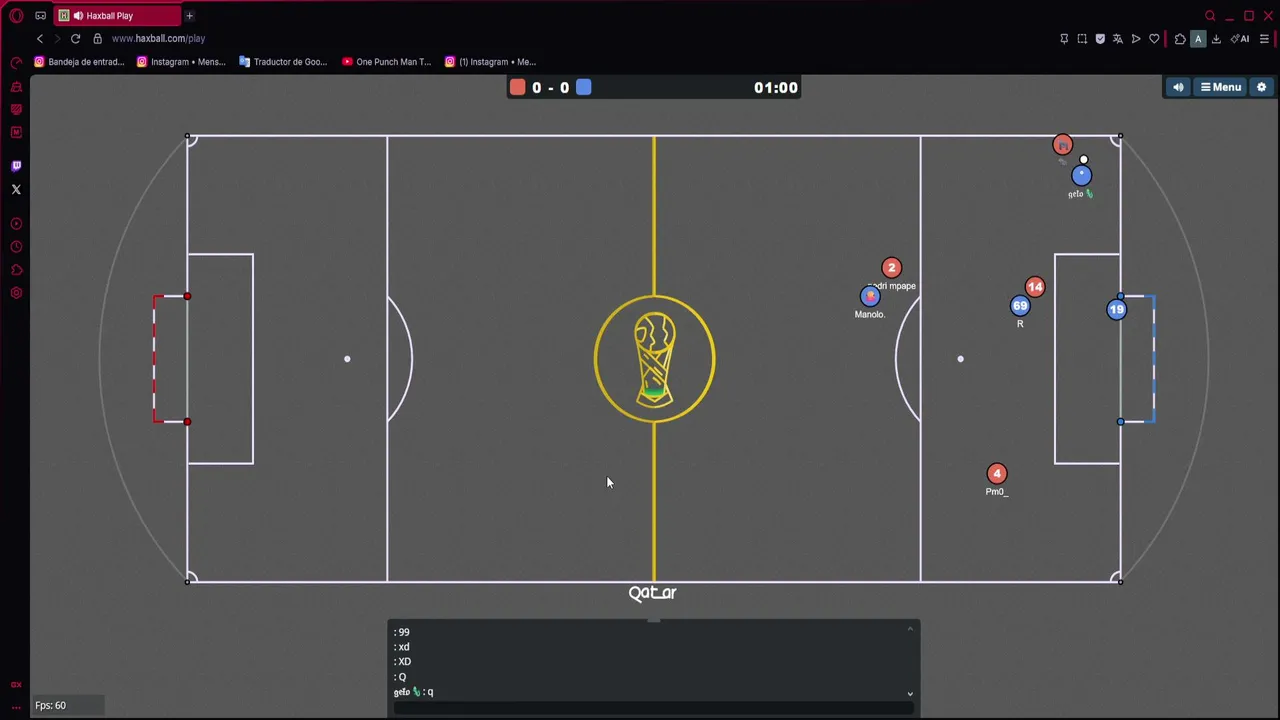Open Haxball settings gear button
Image resolution: width=1280 pixels, height=720 pixels.
(1262, 87)
